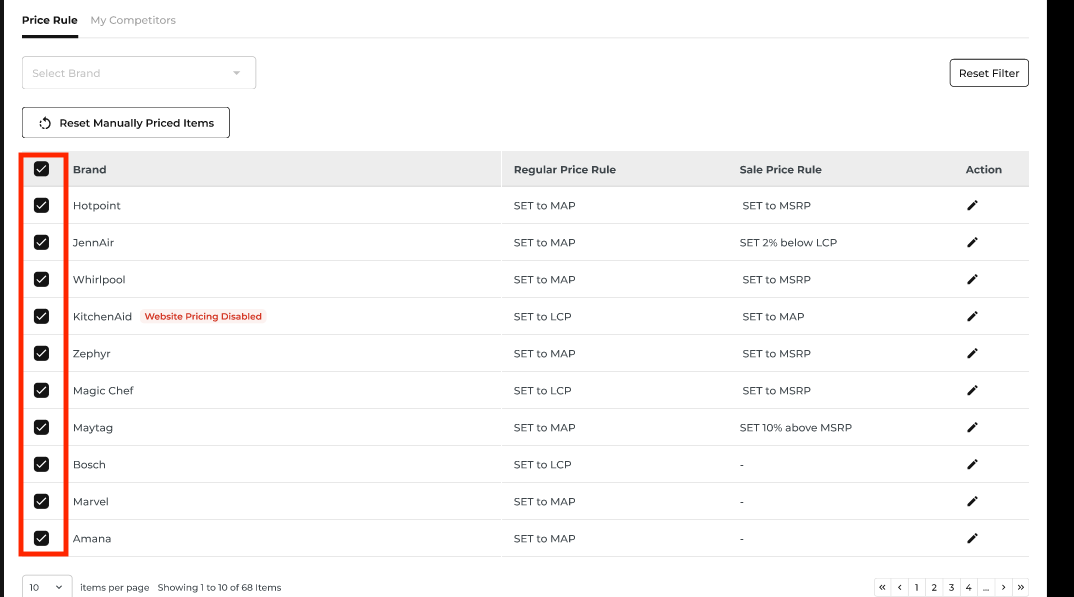Click the Brand column header
The height and width of the screenshot is (597, 1074).
pyautogui.click(x=90, y=170)
